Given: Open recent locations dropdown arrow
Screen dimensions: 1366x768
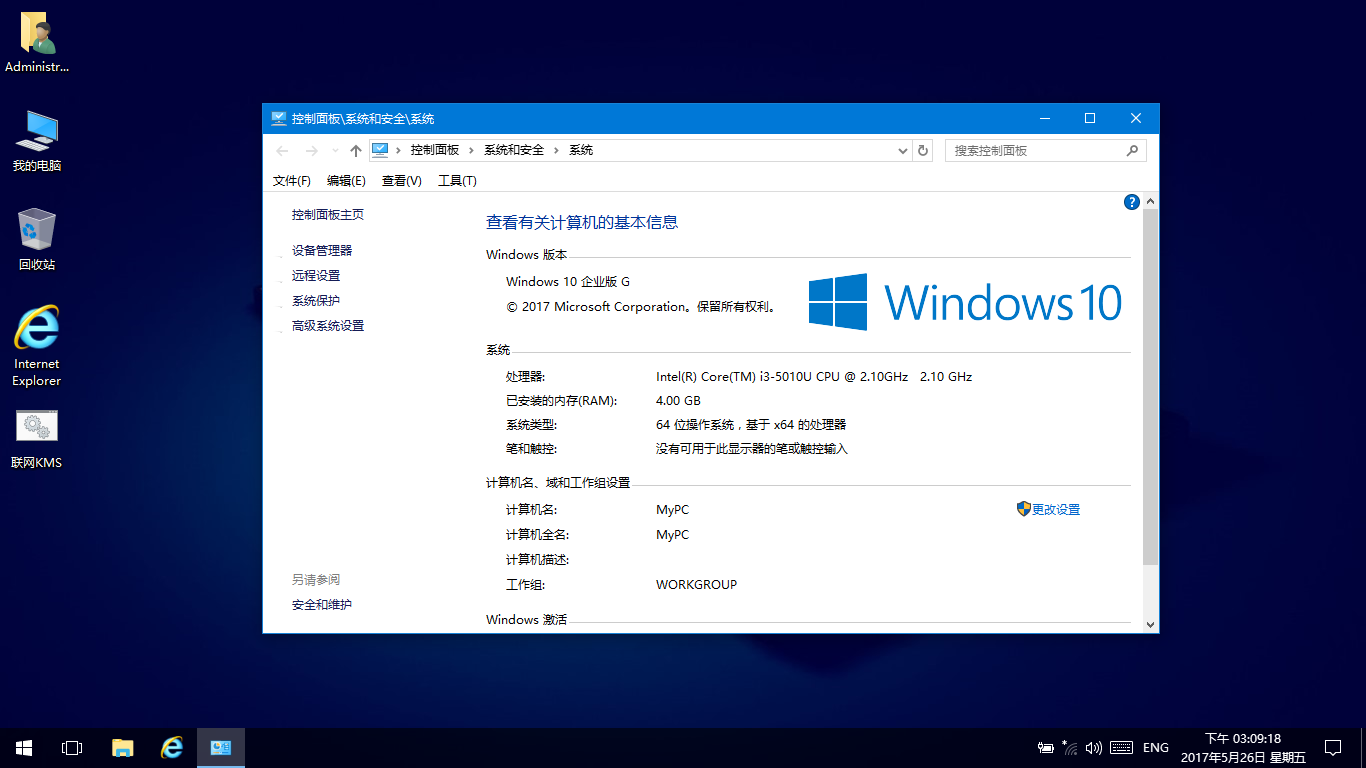Looking at the screenshot, I should (x=335, y=151).
